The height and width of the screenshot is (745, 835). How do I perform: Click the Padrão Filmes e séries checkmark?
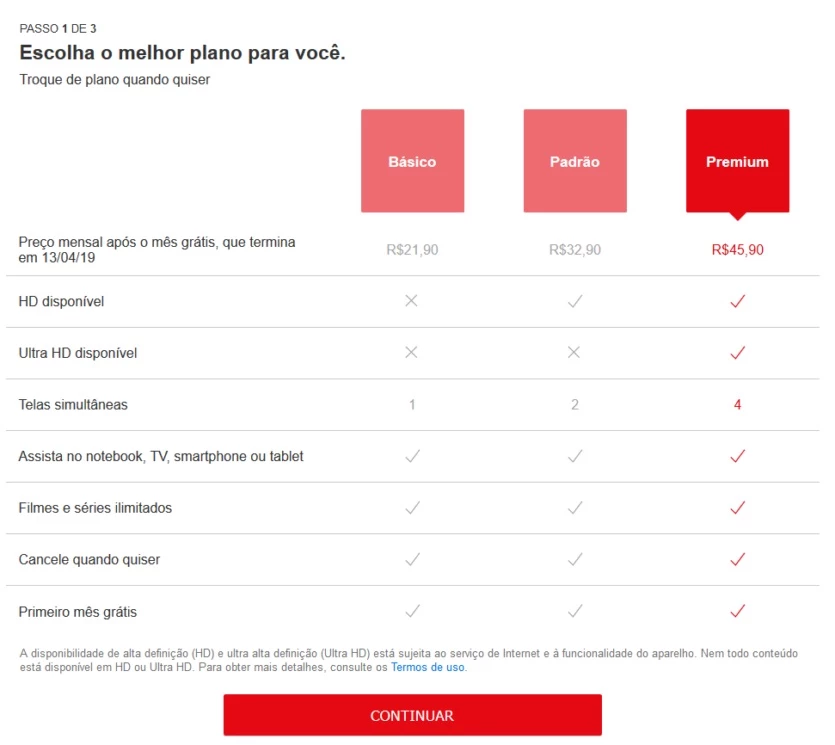tap(575, 508)
